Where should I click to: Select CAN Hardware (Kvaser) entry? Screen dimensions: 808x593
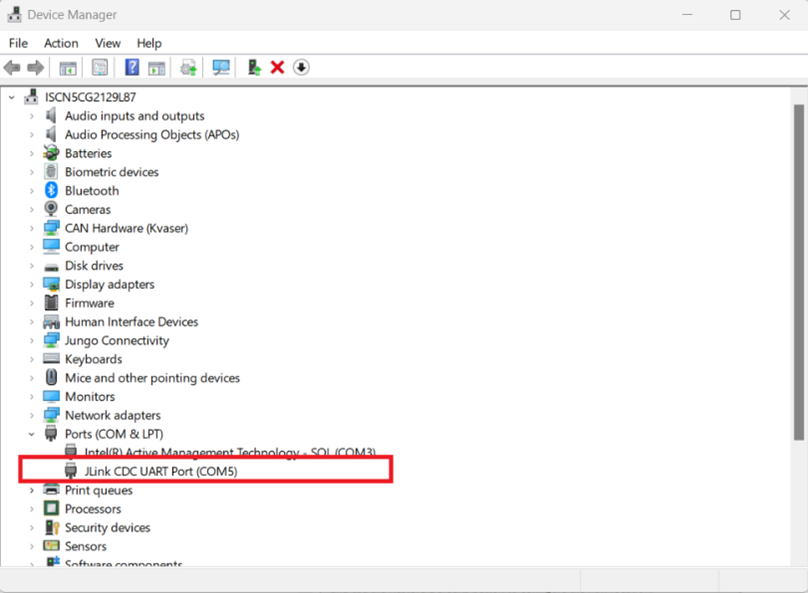click(126, 228)
